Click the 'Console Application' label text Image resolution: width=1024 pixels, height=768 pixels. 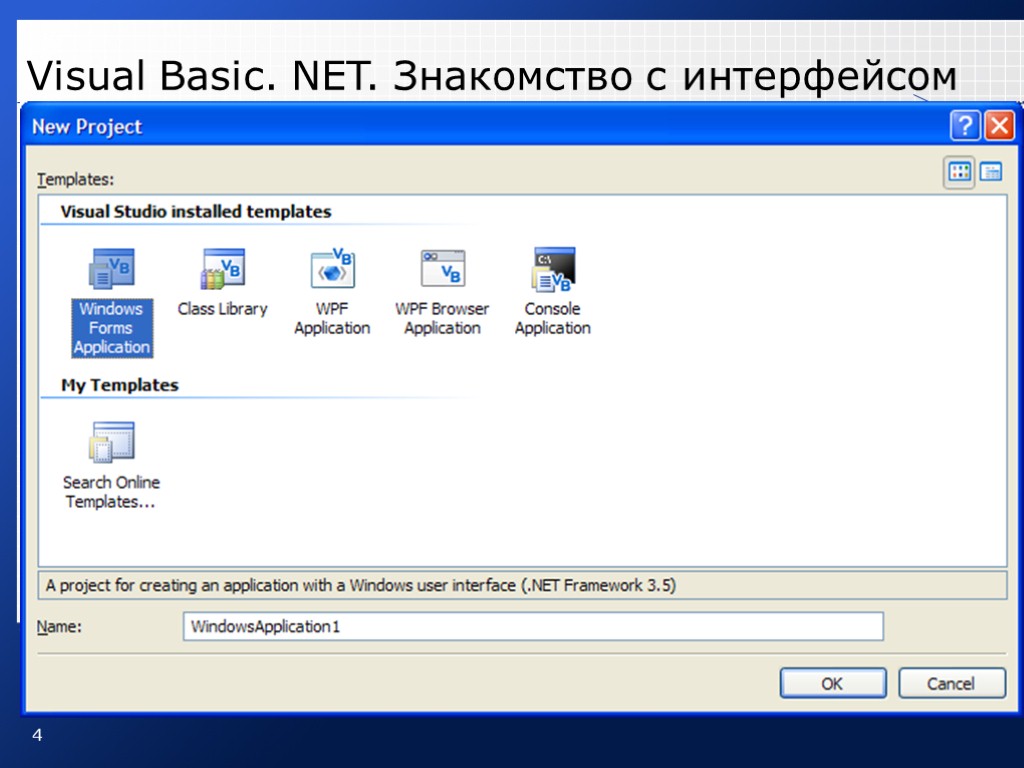tap(552, 318)
